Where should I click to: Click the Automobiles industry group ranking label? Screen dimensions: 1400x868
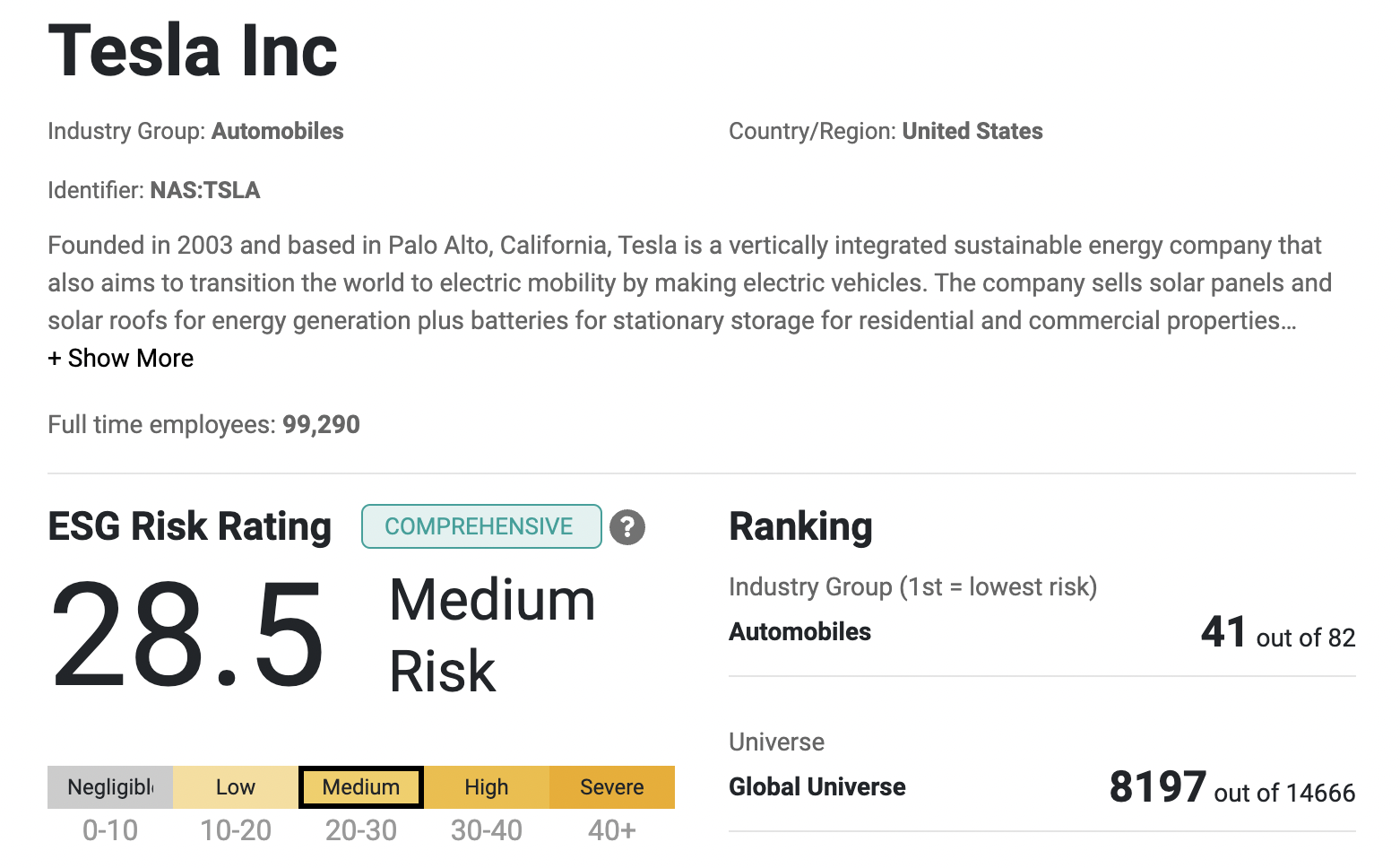[x=799, y=632]
